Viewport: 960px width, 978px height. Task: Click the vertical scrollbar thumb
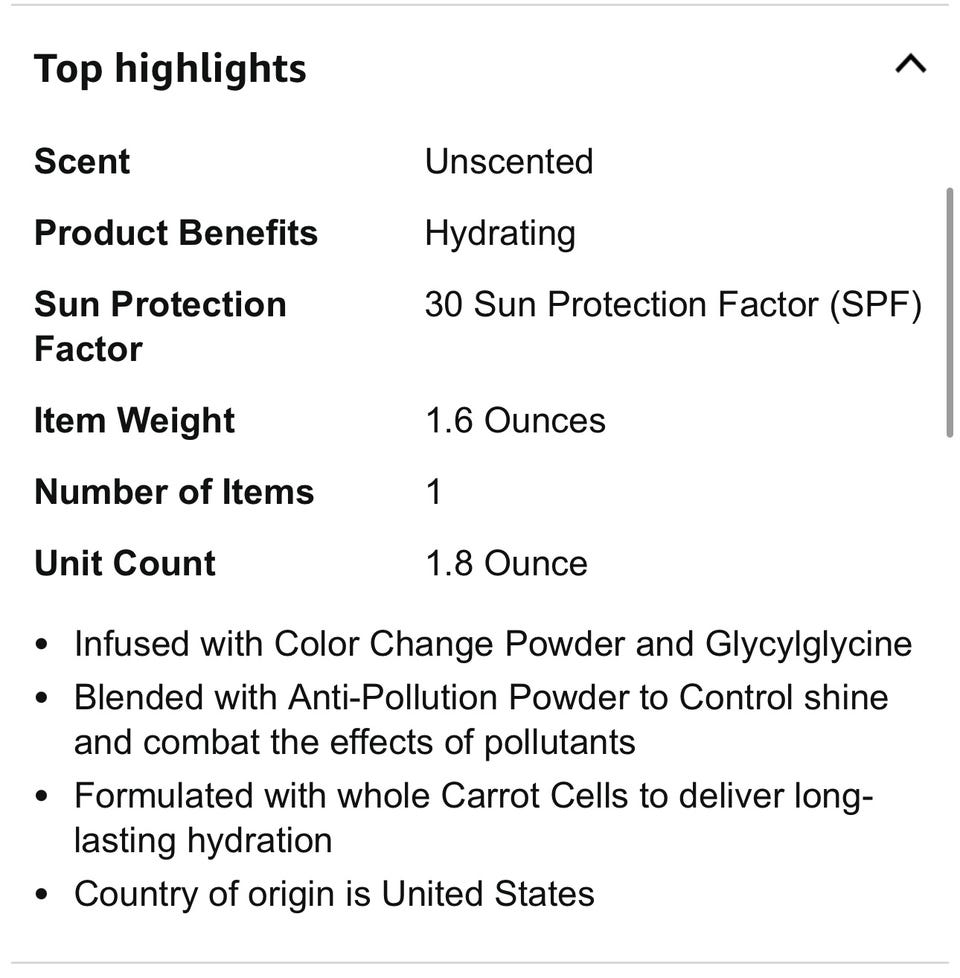[x=949, y=310]
